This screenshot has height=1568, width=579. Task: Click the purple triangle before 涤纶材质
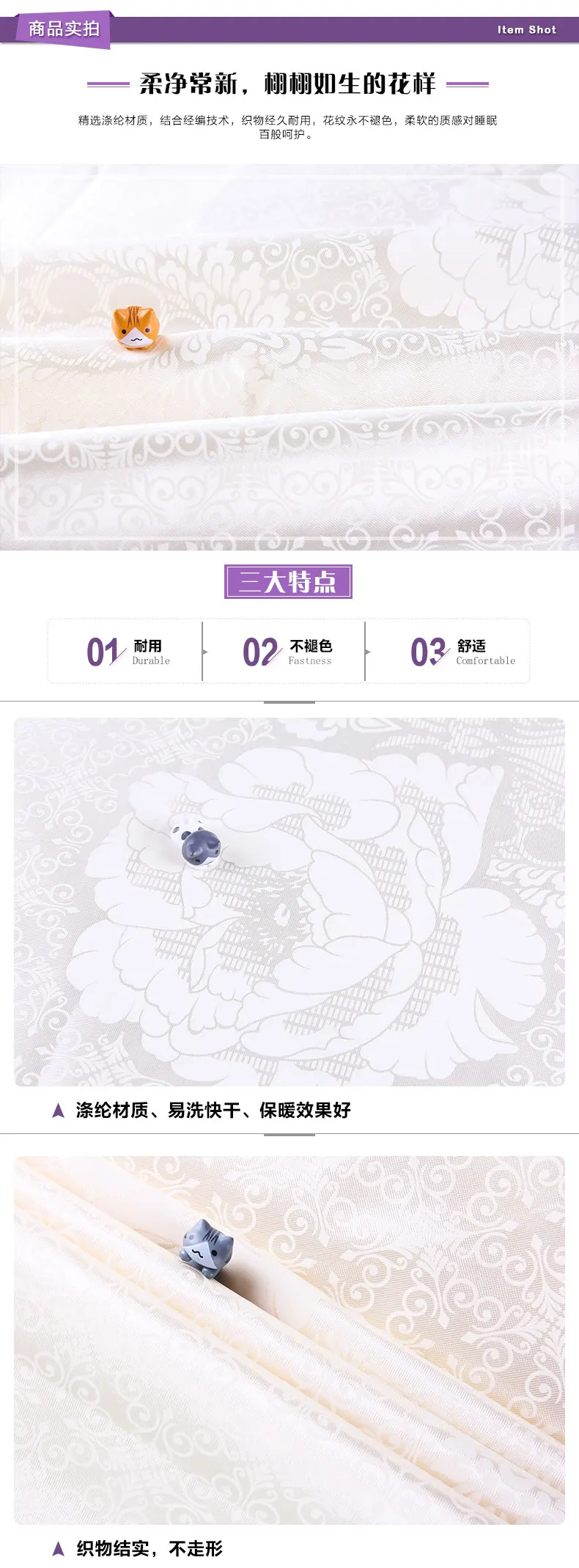(59, 1111)
